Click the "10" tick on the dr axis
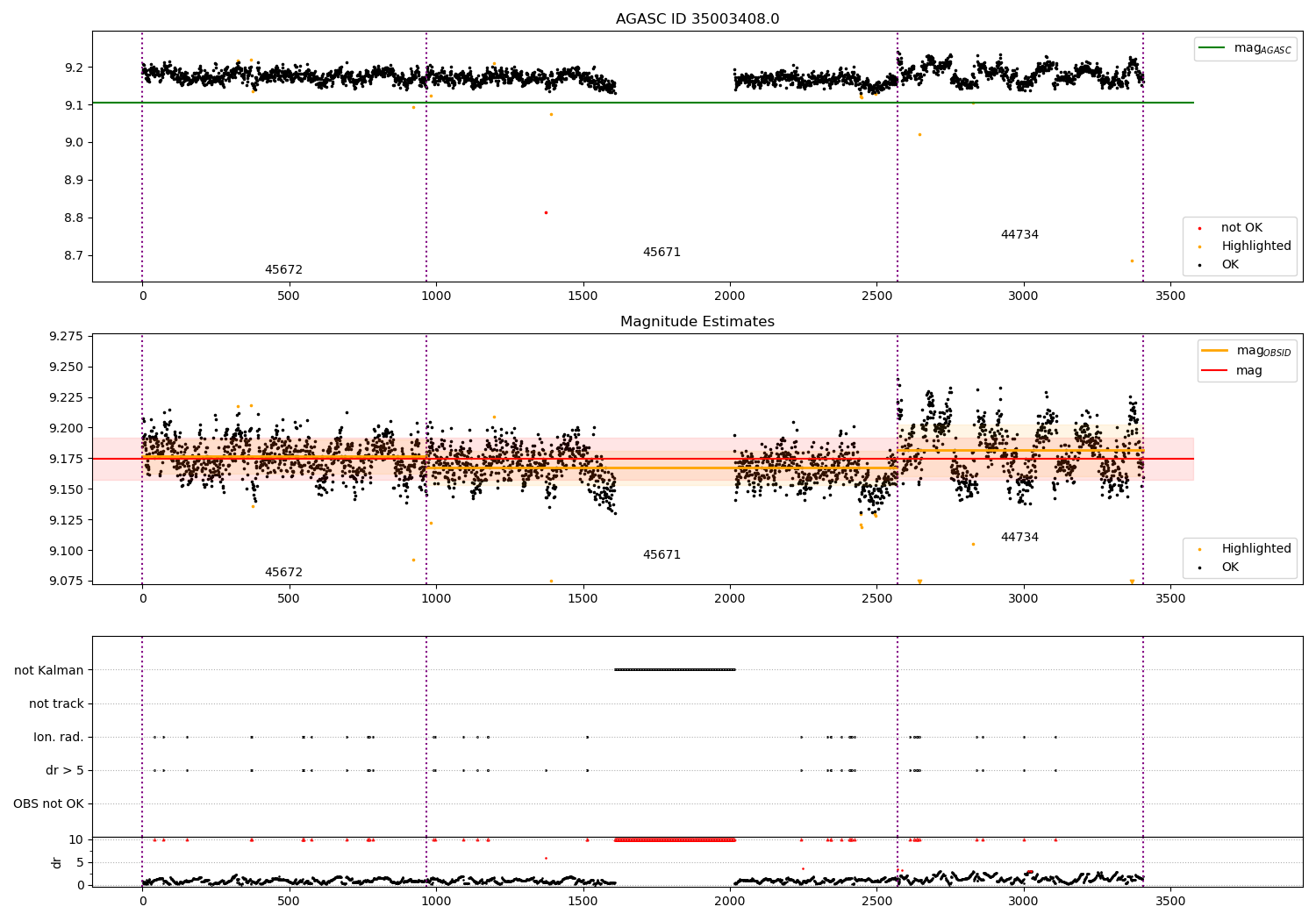This screenshot has width=1316, height=921. tap(75, 840)
